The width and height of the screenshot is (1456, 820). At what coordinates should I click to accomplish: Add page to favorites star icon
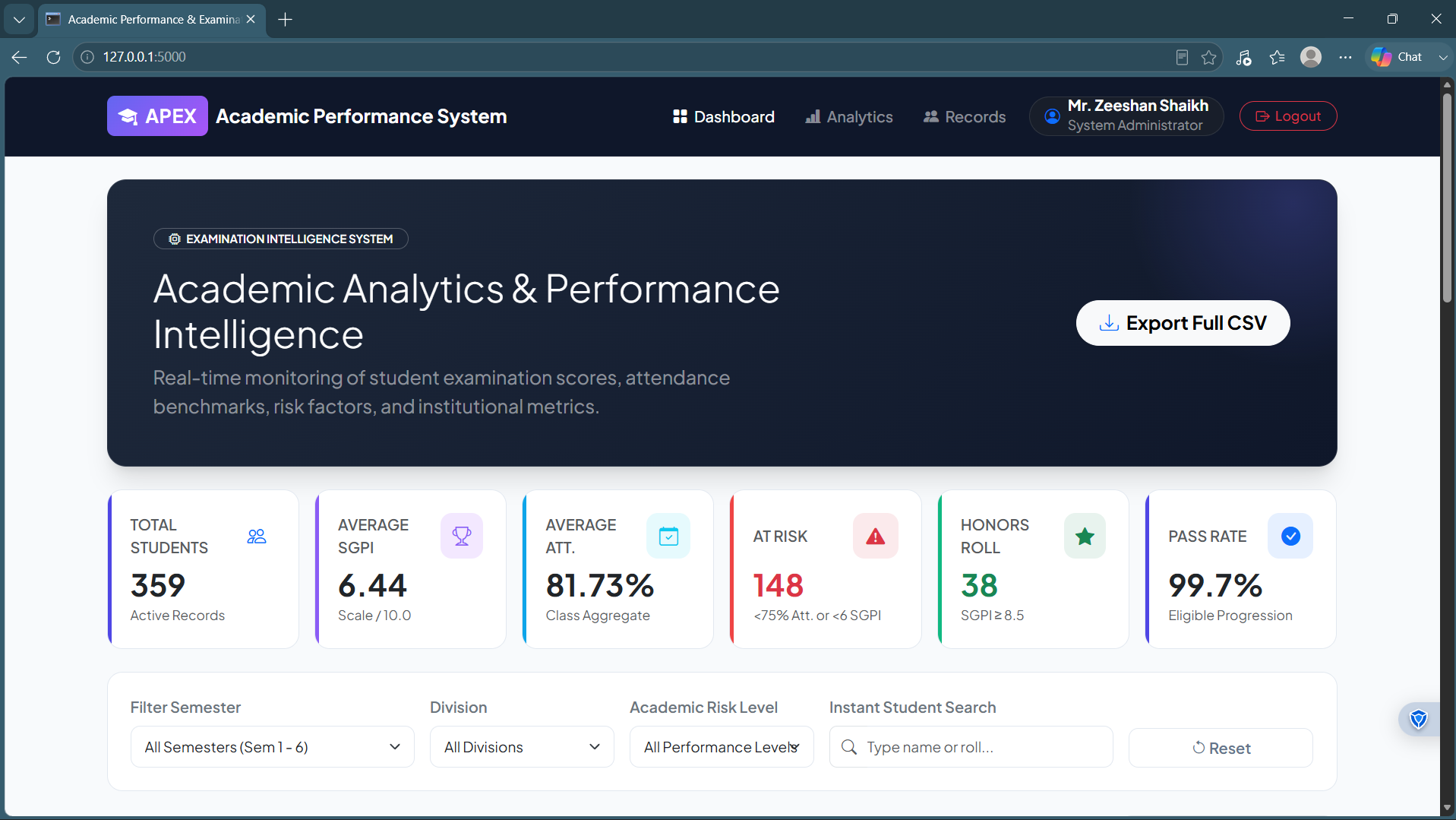[x=1209, y=57]
